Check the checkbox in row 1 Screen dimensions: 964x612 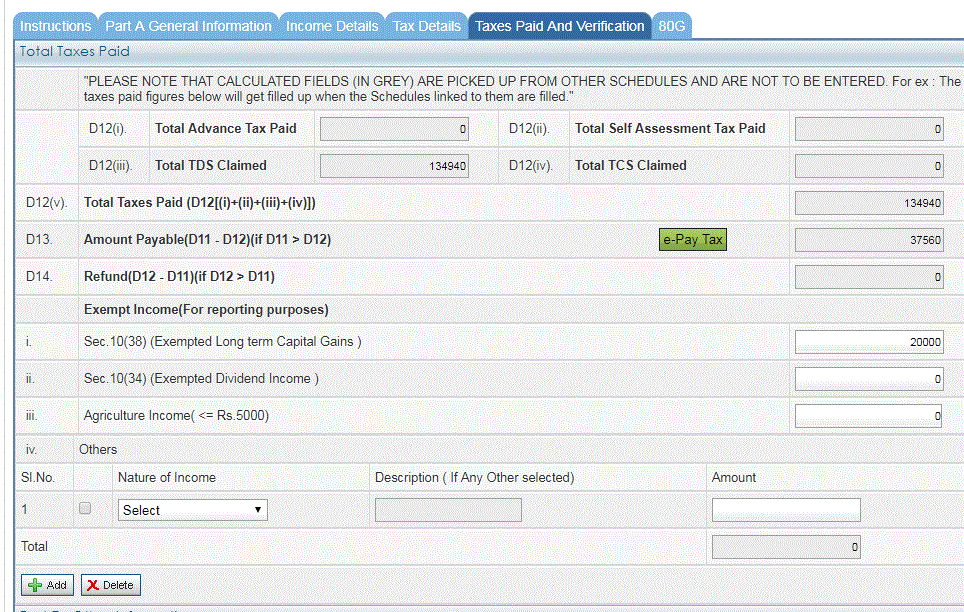point(85,508)
